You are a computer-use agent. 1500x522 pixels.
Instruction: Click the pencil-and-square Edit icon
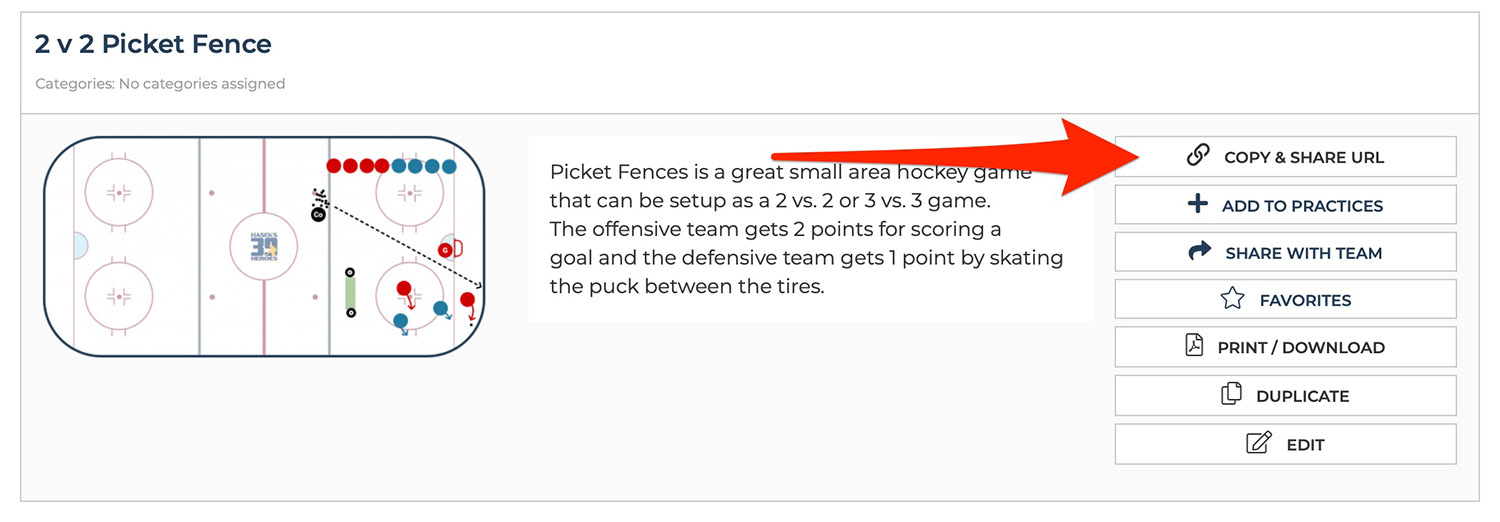pos(1259,442)
